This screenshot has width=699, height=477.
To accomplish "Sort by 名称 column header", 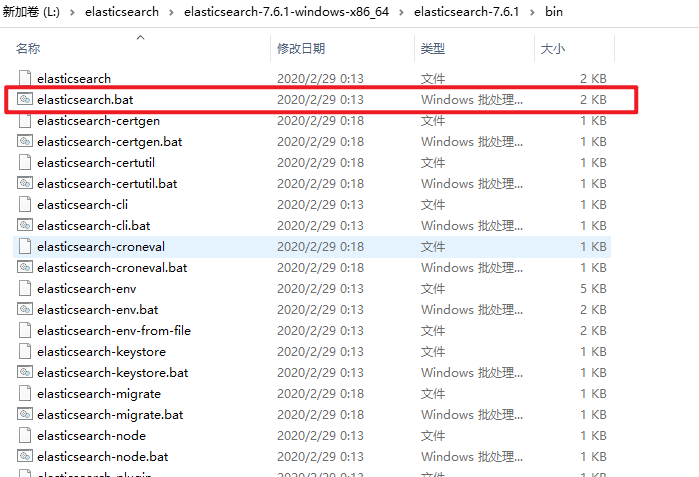I will pos(28,48).
